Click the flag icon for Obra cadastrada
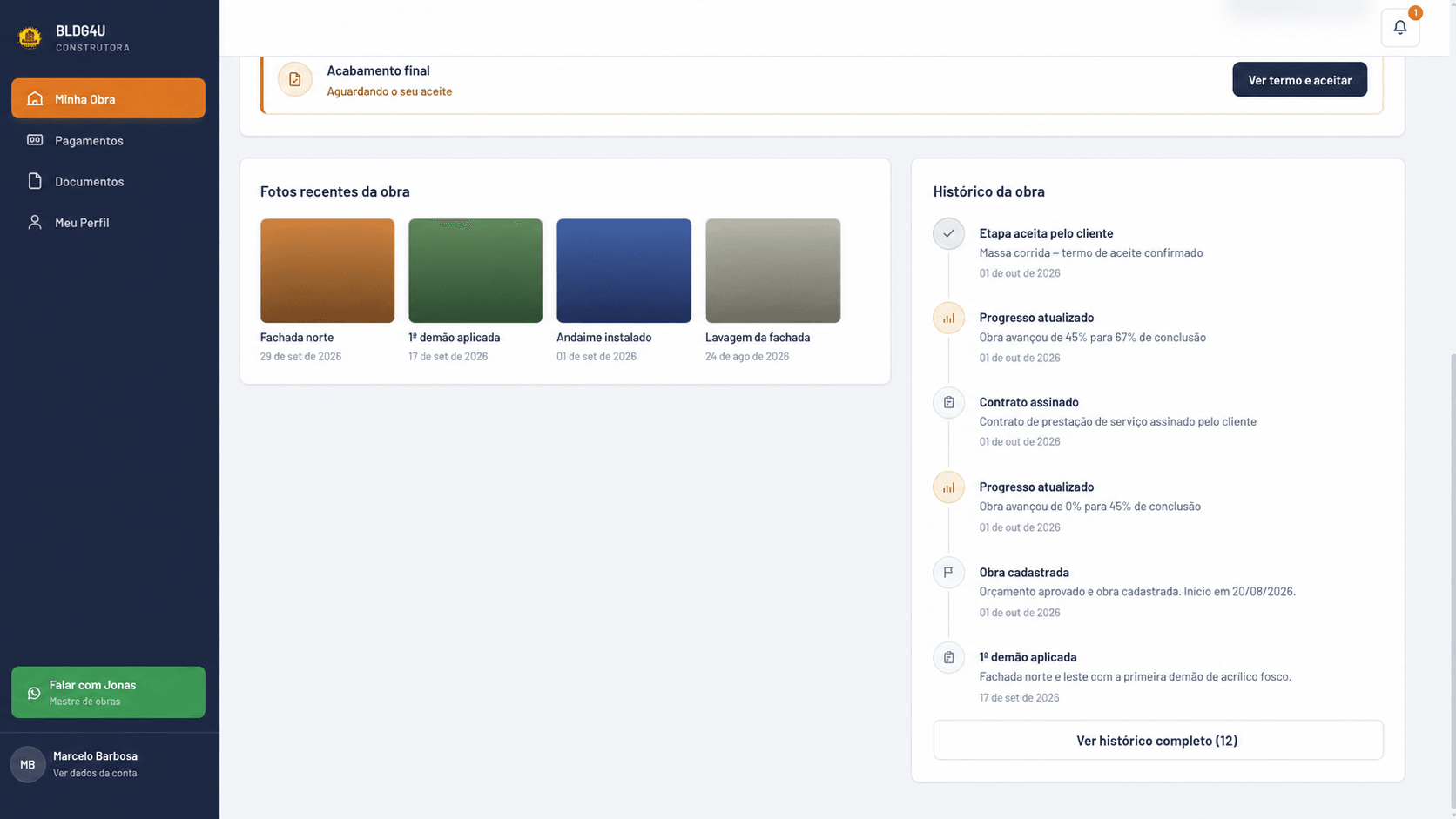1456x819 pixels. coord(948,572)
